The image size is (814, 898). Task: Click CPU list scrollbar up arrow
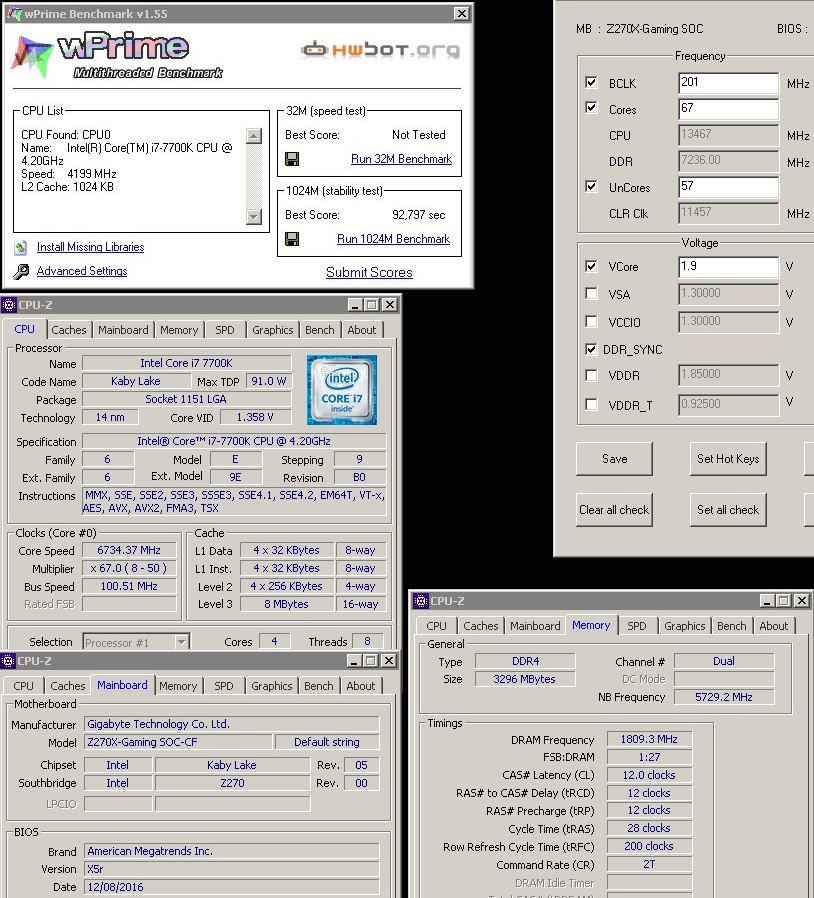[x=254, y=136]
